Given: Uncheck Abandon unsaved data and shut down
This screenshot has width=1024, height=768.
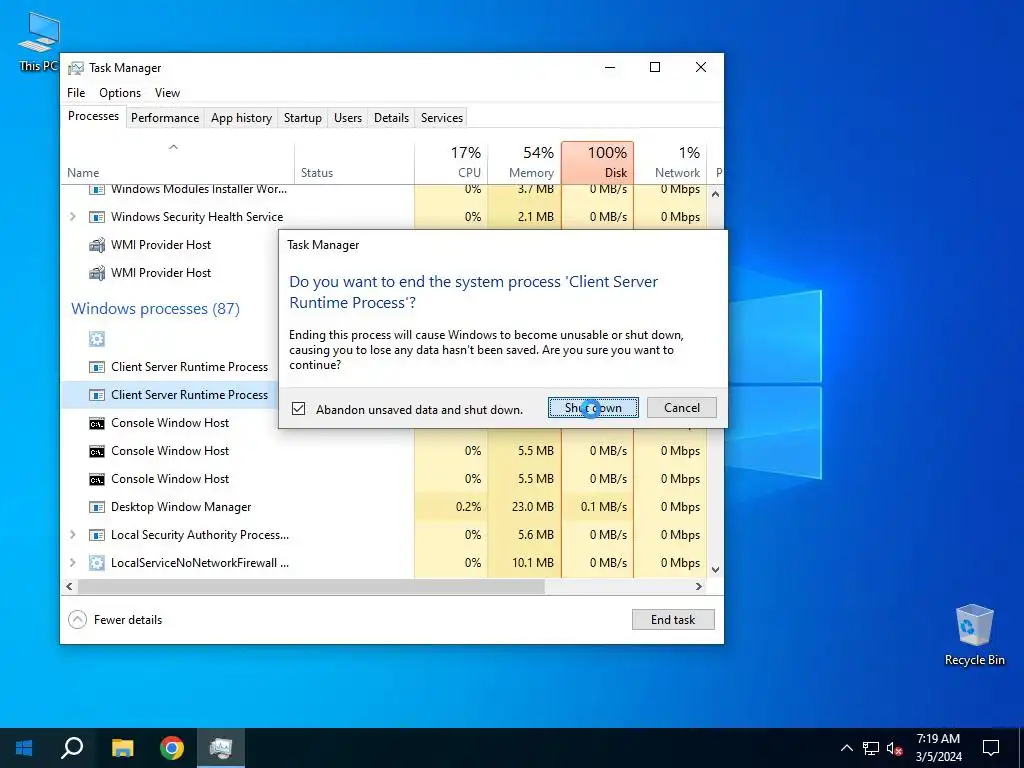Looking at the screenshot, I should [x=298, y=409].
